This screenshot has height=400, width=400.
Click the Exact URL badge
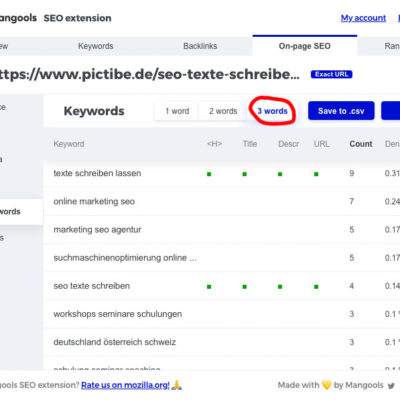pos(331,74)
